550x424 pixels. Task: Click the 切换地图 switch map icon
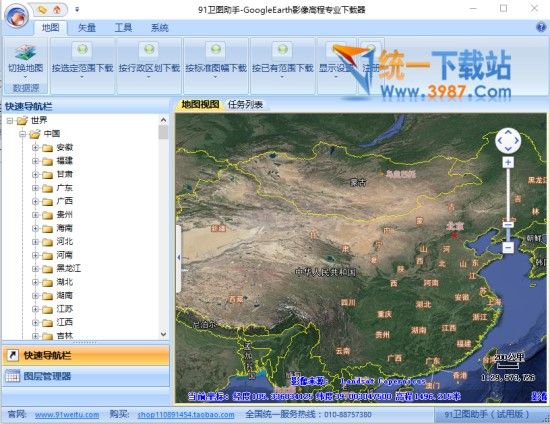[25, 53]
